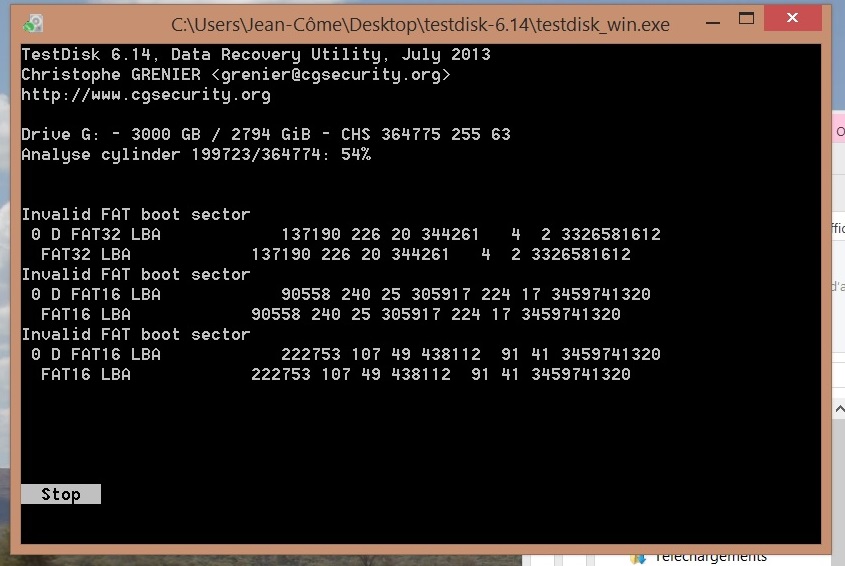The image size is (845, 566).
Task: Click the TestDisk window icon in title bar
Action: point(33,24)
